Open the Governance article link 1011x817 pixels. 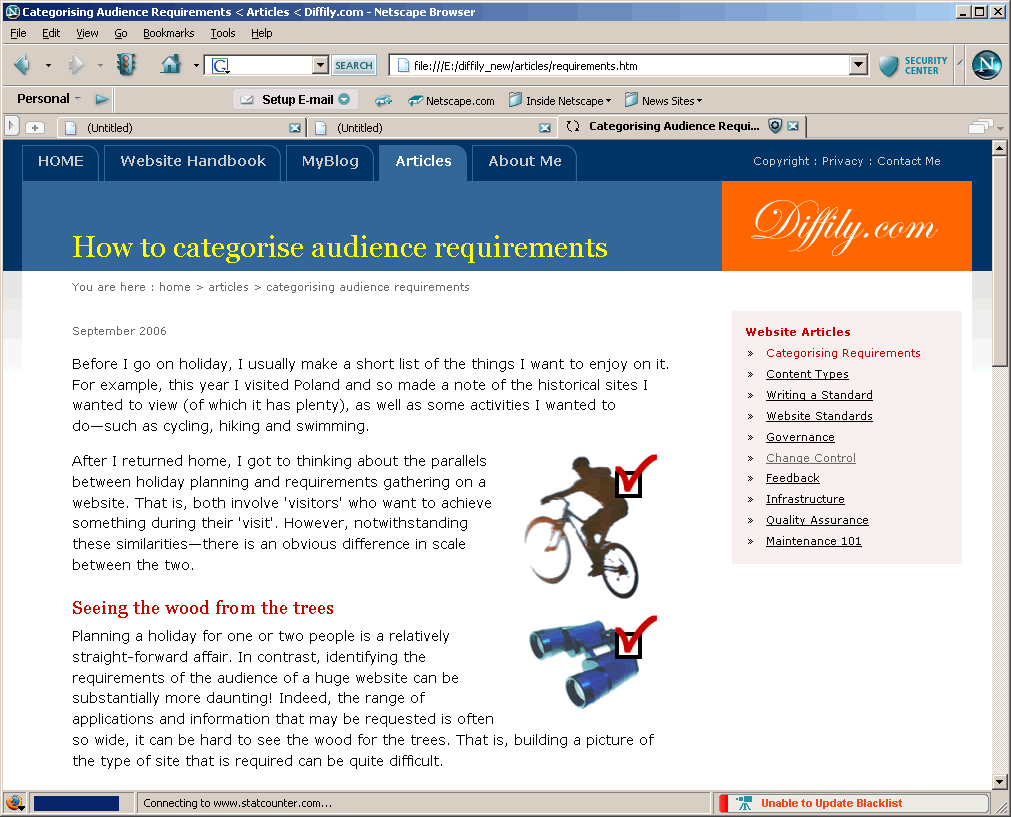tap(800, 437)
